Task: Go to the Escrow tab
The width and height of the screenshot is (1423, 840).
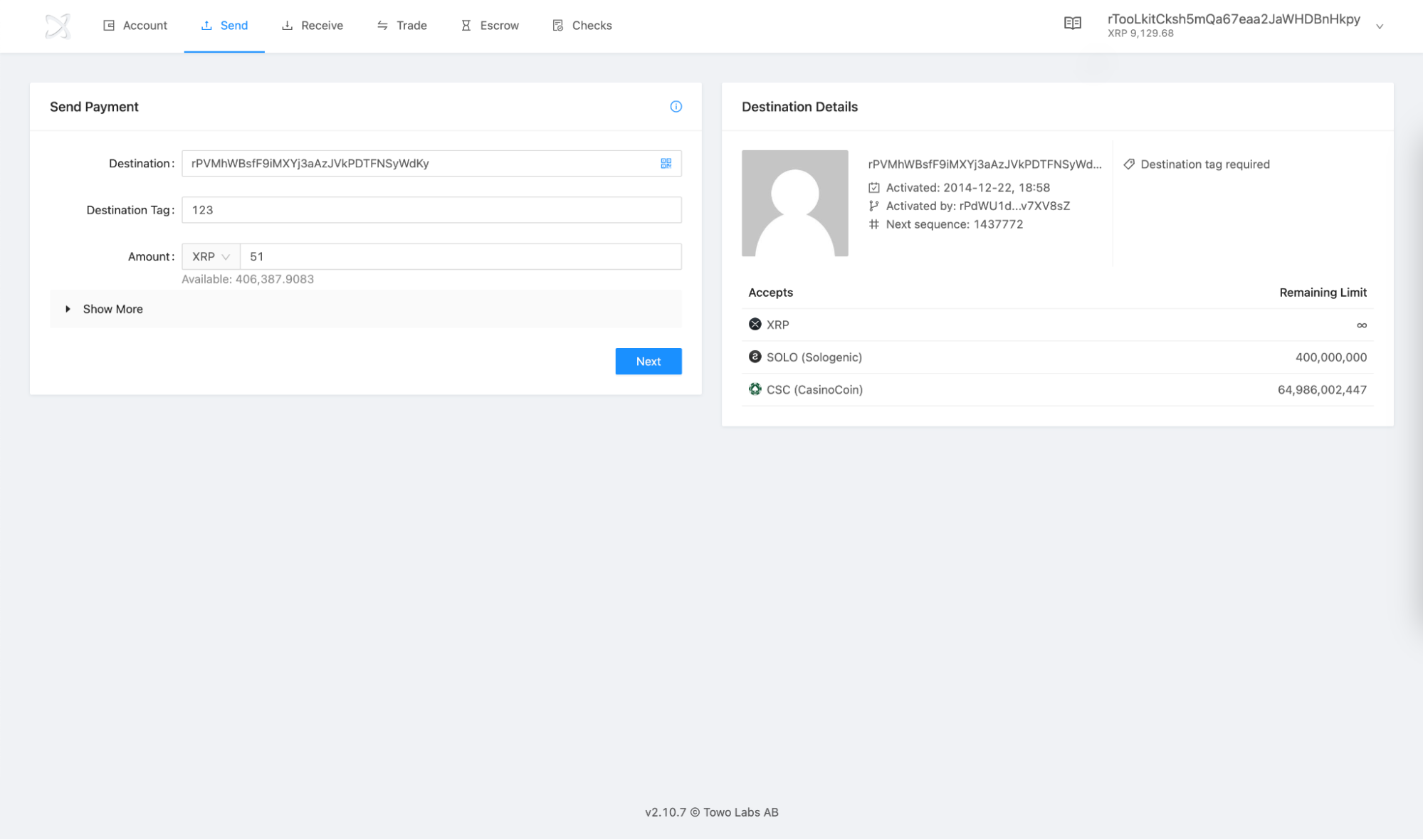Action: 489,25
